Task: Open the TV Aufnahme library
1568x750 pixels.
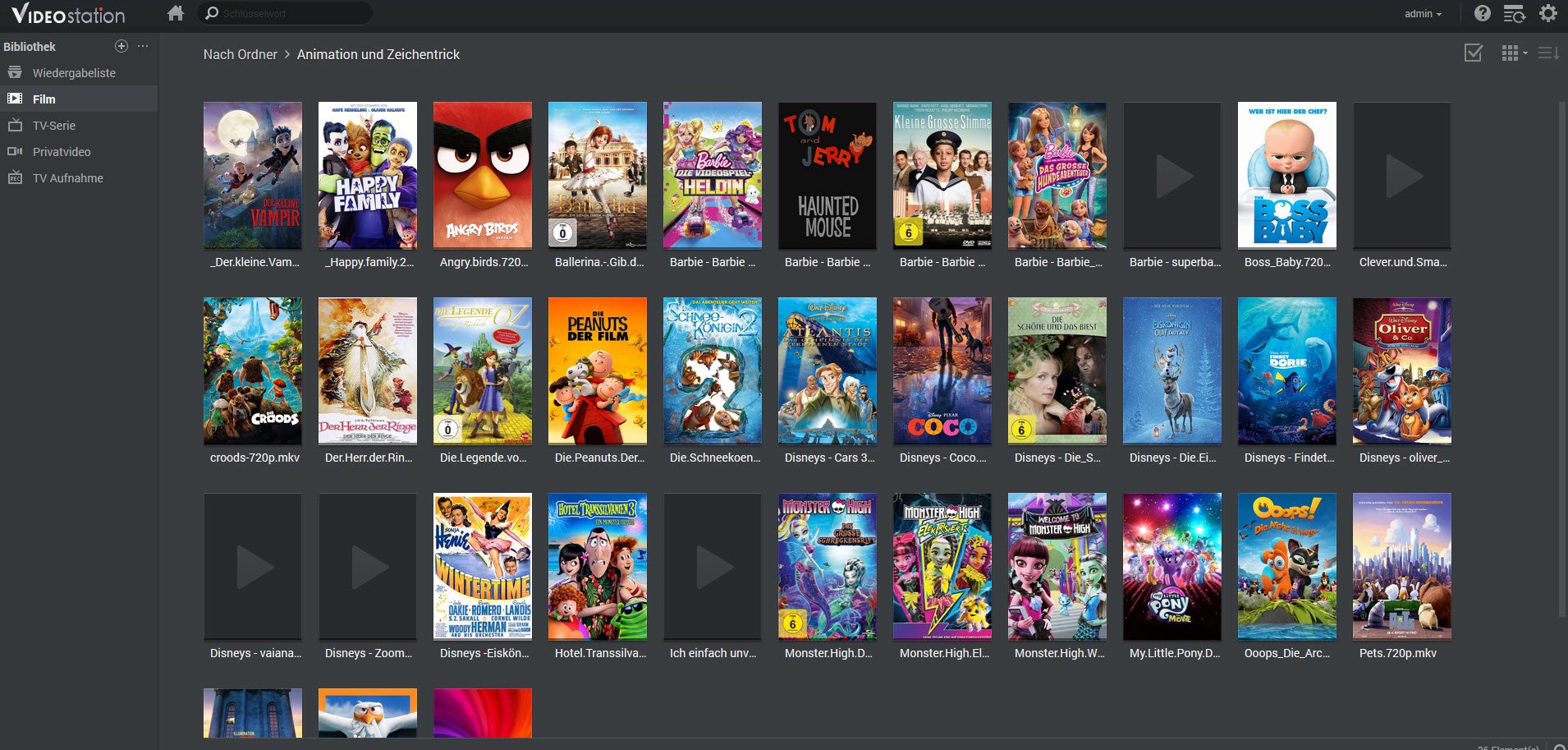Action: (x=79, y=178)
